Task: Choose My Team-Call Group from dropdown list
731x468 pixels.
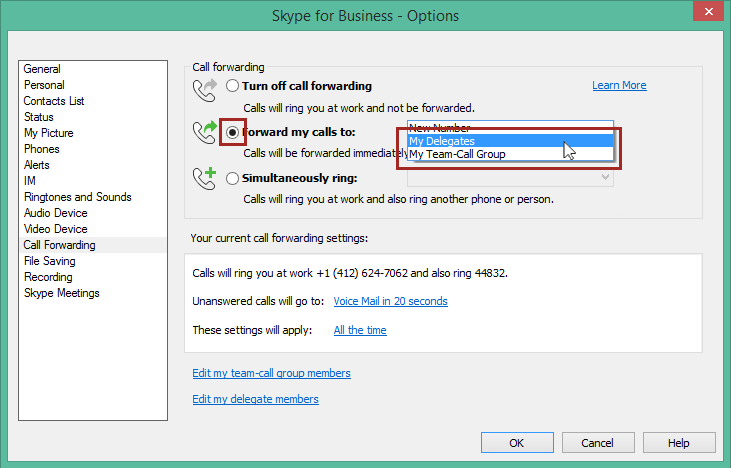Action: point(510,154)
